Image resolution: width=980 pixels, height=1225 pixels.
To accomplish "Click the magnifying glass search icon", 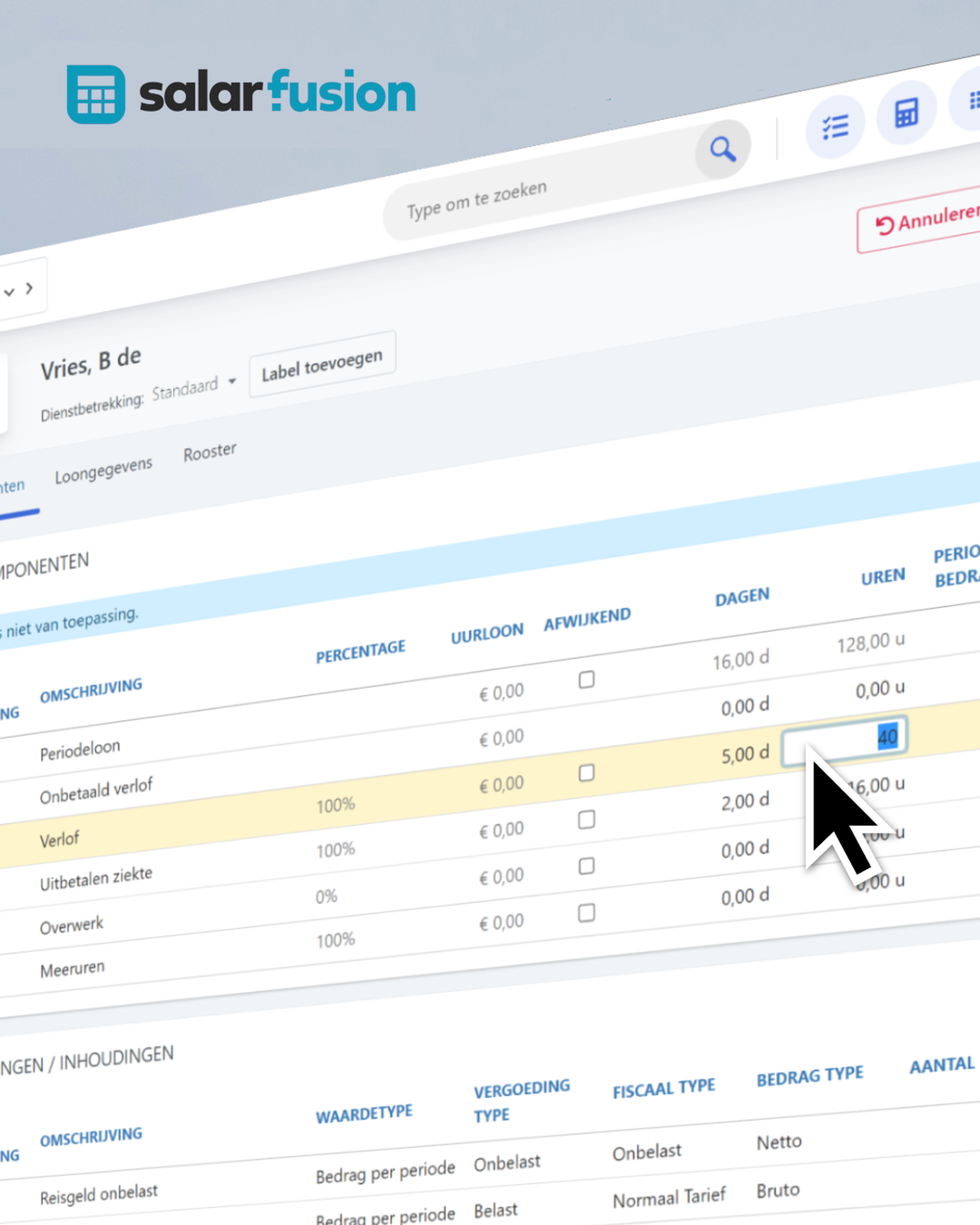I will (x=723, y=150).
